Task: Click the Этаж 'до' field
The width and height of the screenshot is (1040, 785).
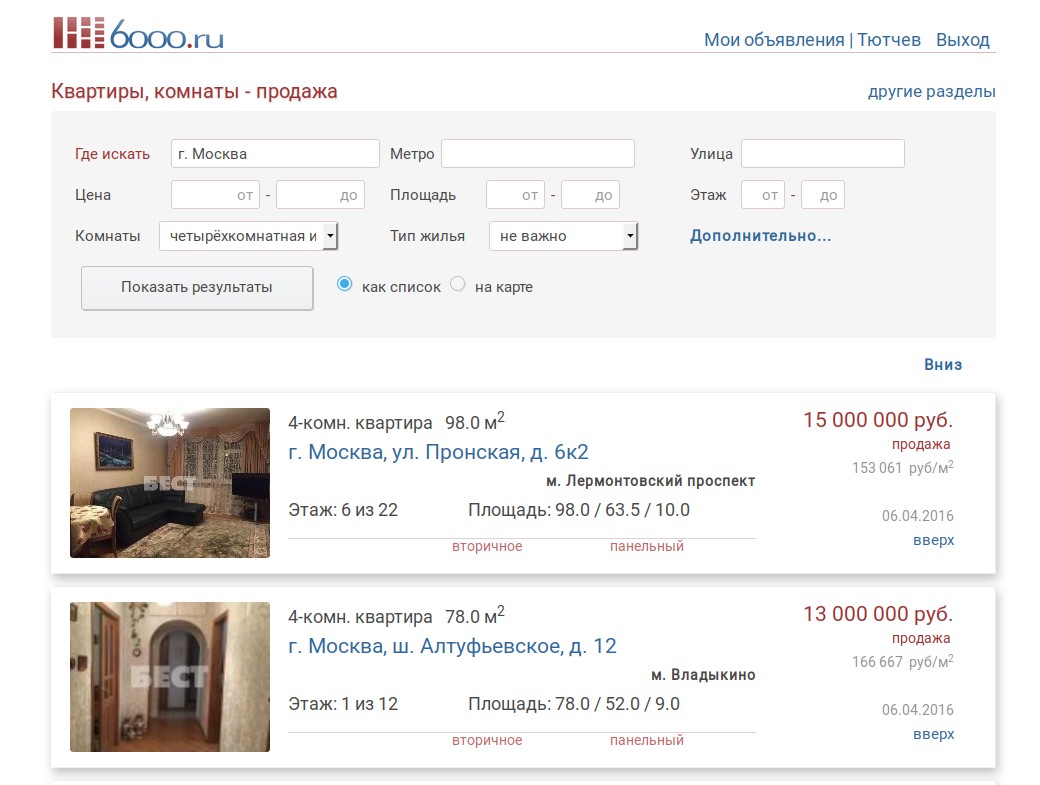Action: coord(822,195)
